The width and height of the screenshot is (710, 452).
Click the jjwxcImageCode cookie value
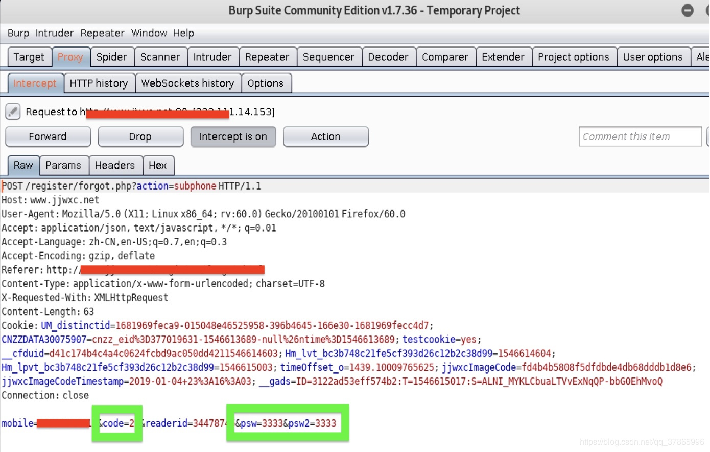[606, 367]
